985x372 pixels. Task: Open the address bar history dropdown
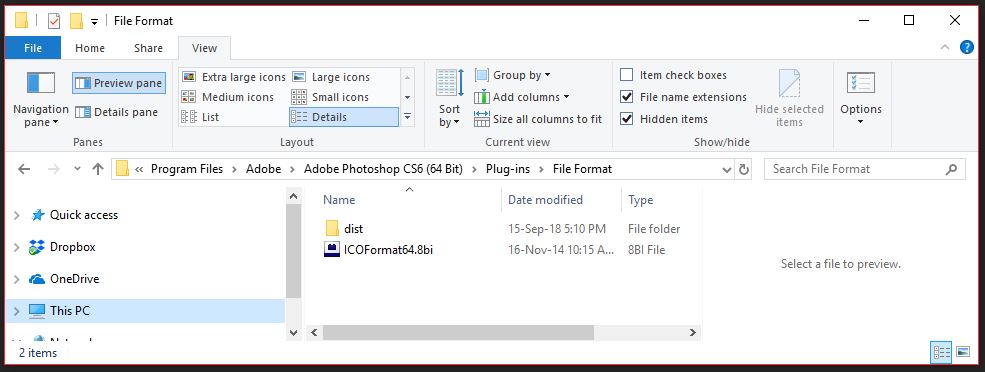click(x=727, y=170)
